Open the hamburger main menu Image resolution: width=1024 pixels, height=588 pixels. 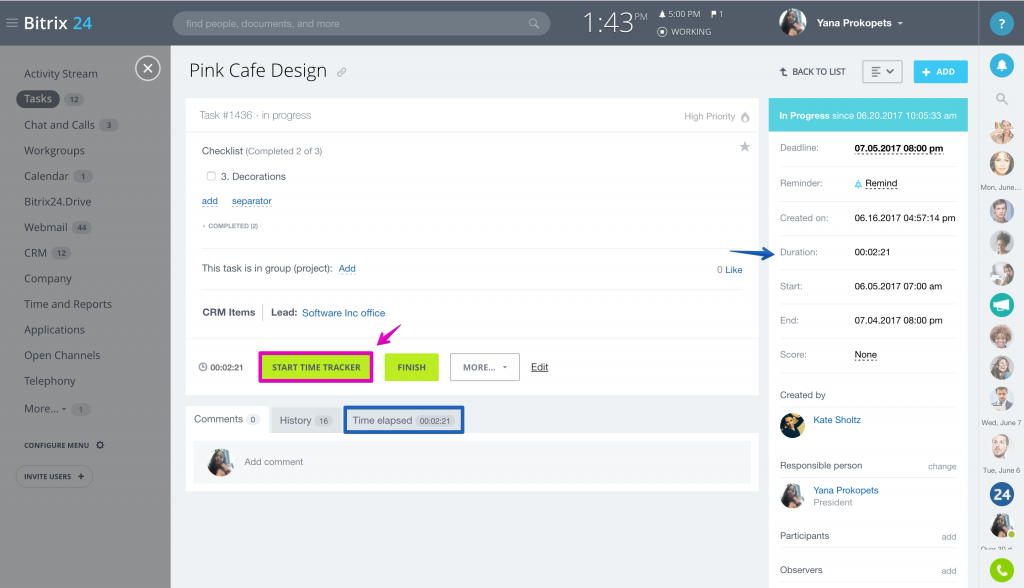[12, 23]
